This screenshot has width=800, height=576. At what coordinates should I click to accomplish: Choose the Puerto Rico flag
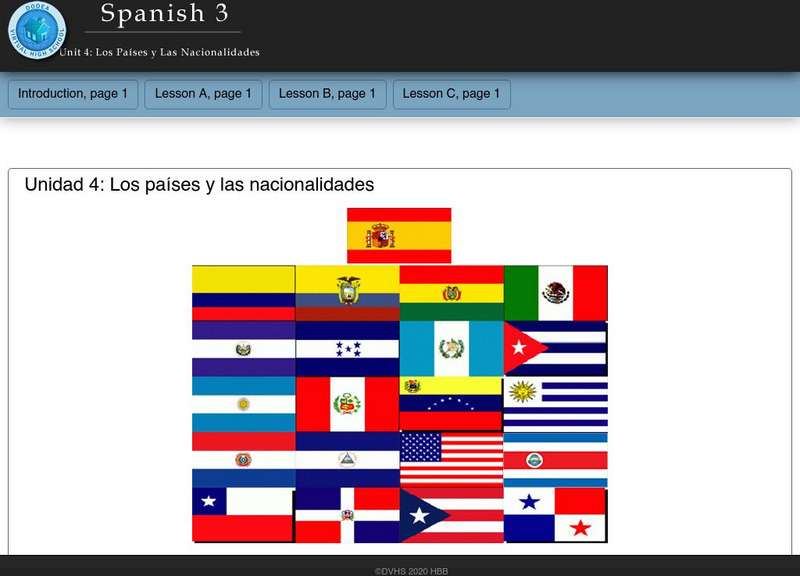pos(452,515)
